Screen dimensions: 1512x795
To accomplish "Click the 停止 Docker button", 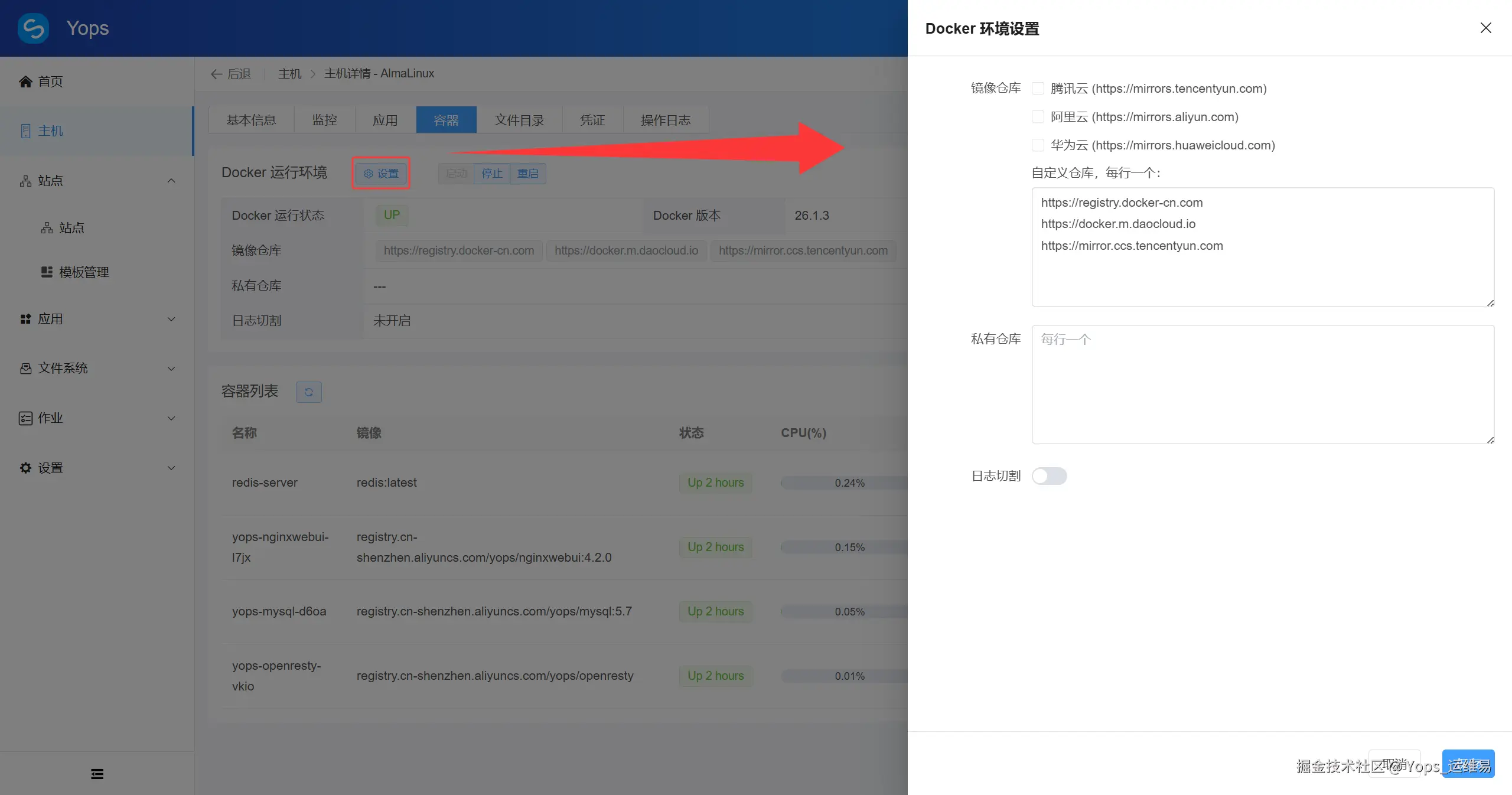I will (491, 173).
